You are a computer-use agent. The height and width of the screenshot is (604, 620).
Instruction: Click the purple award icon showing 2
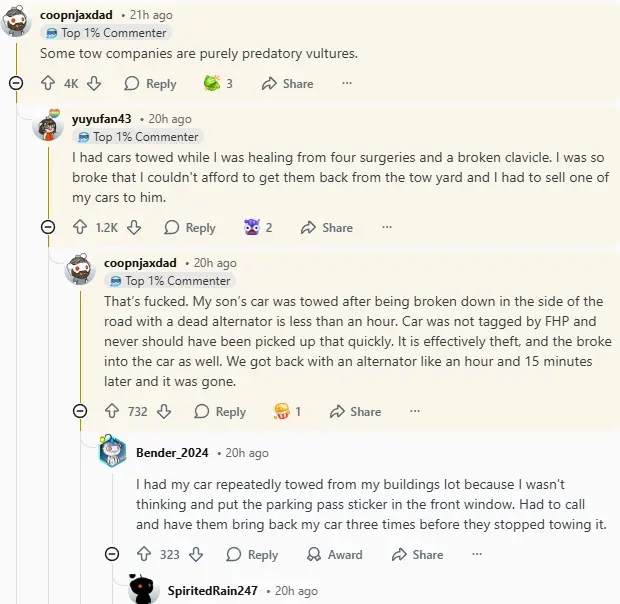pyautogui.click(x=252, y=228)
